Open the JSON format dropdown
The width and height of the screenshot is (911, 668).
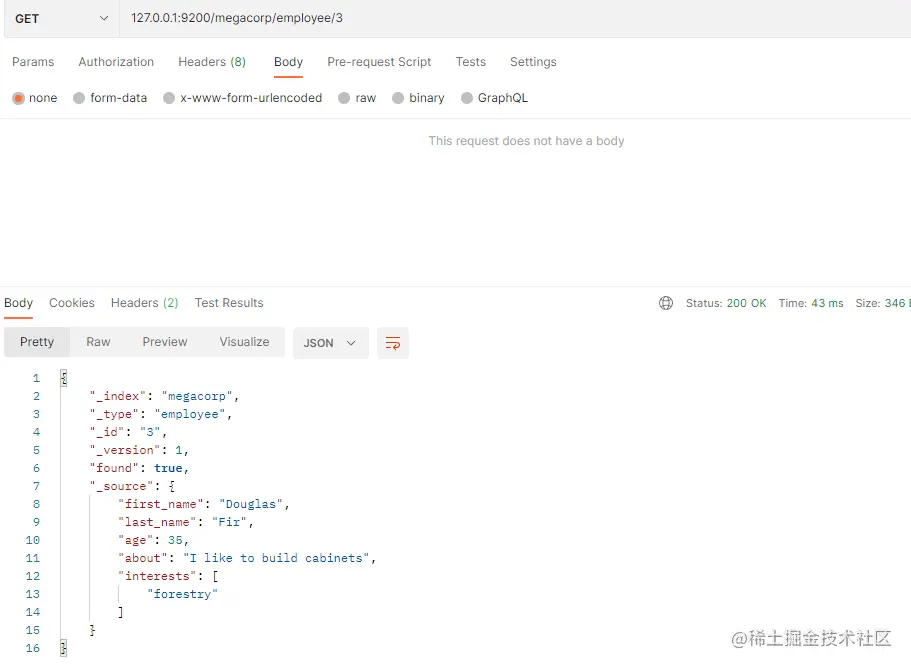point(331,343)
